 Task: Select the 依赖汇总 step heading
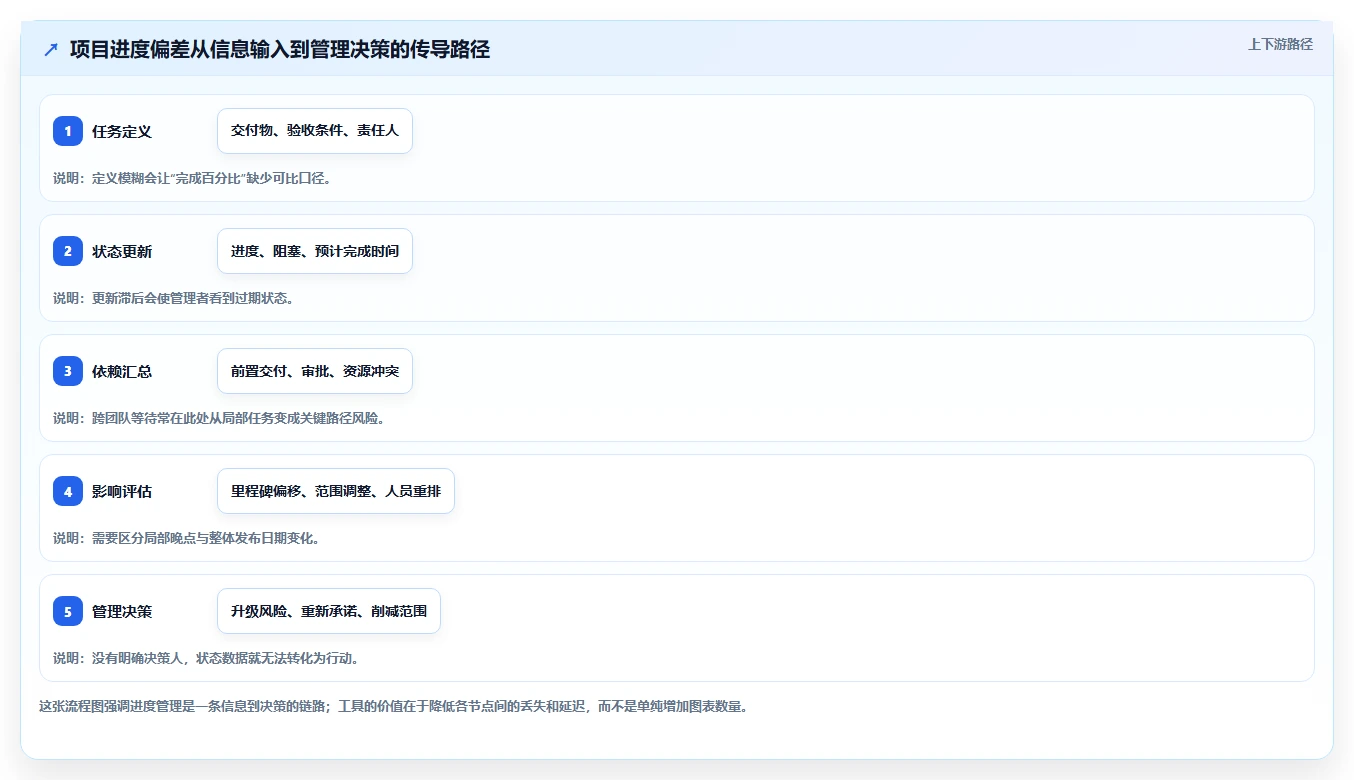(122, 371)
